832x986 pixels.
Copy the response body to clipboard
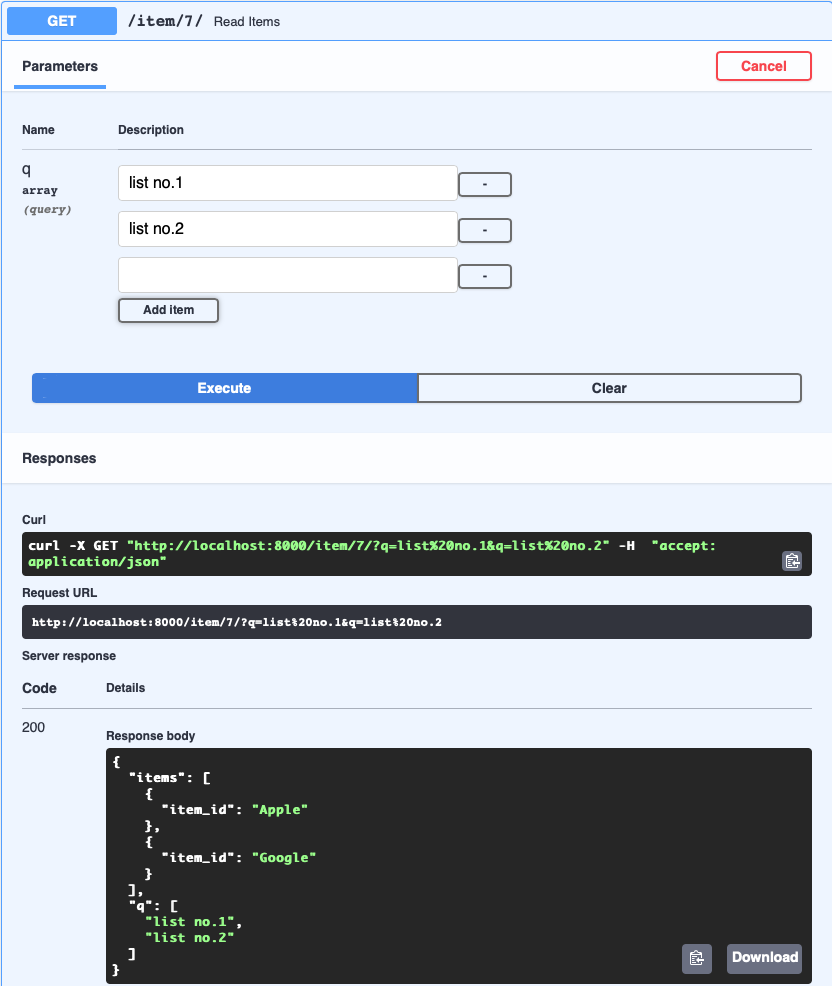click(x=697, y=958)
